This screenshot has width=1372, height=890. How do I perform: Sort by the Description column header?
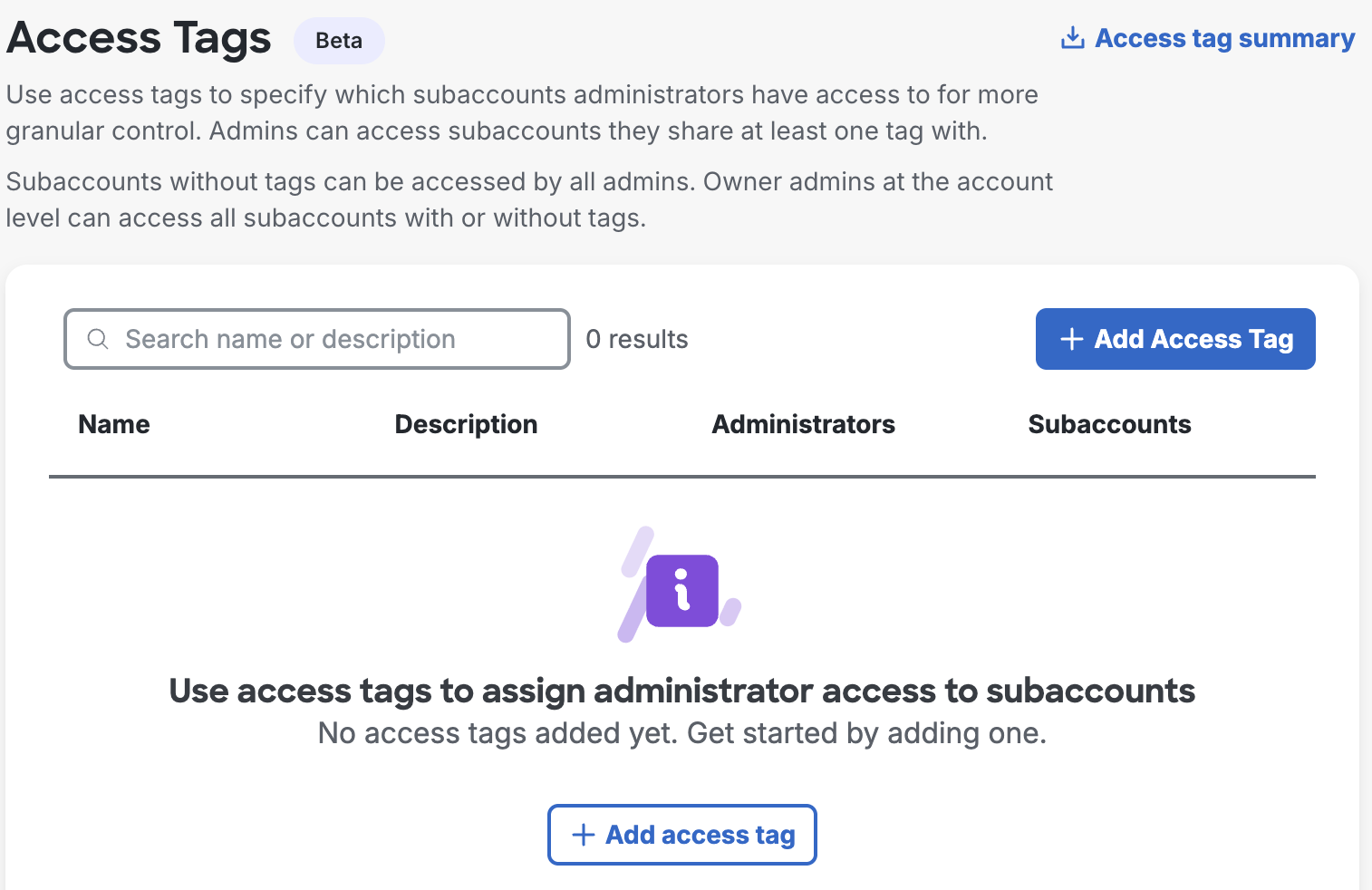coord(466,423)
